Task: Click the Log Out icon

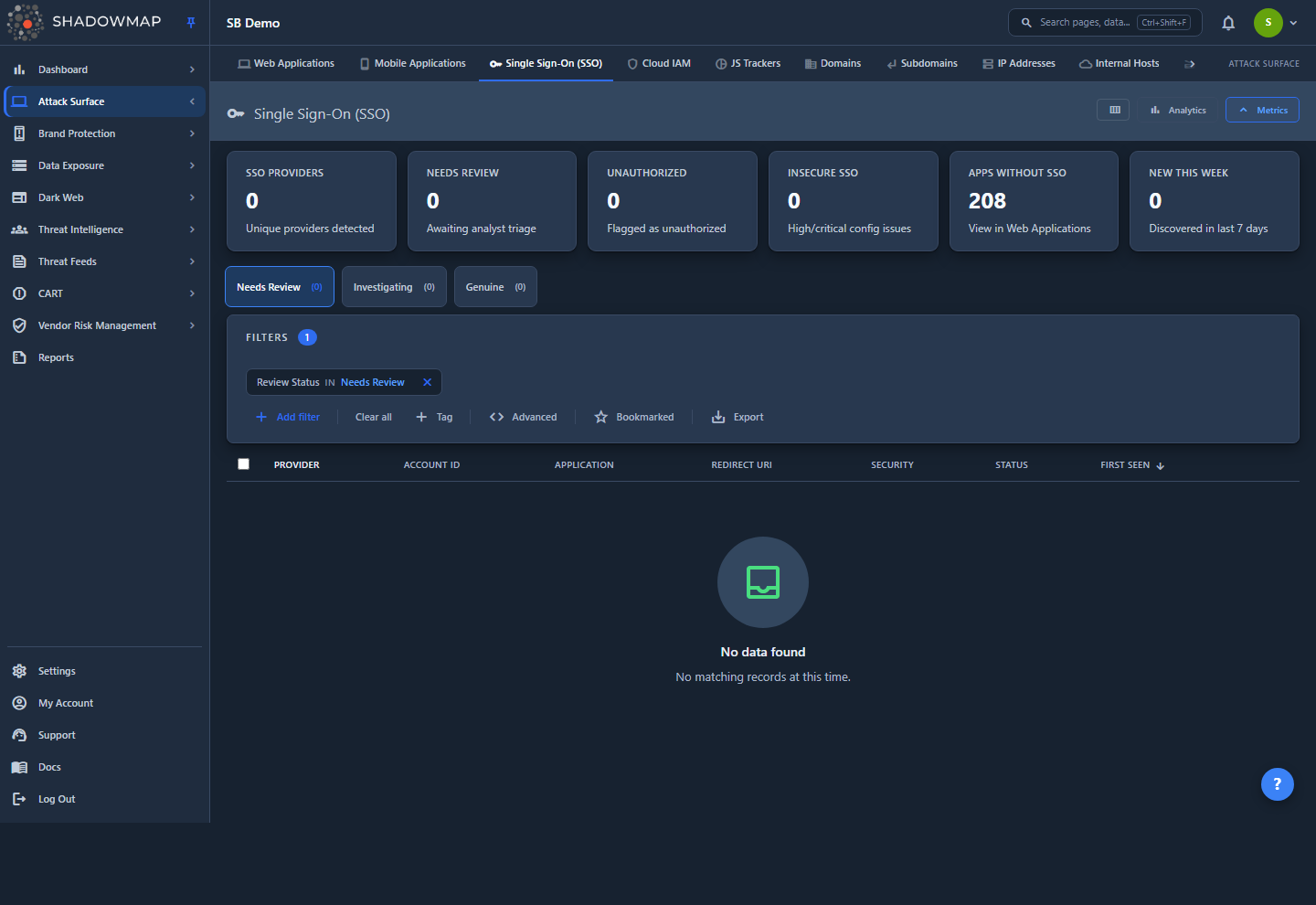Action: [19, 799]
